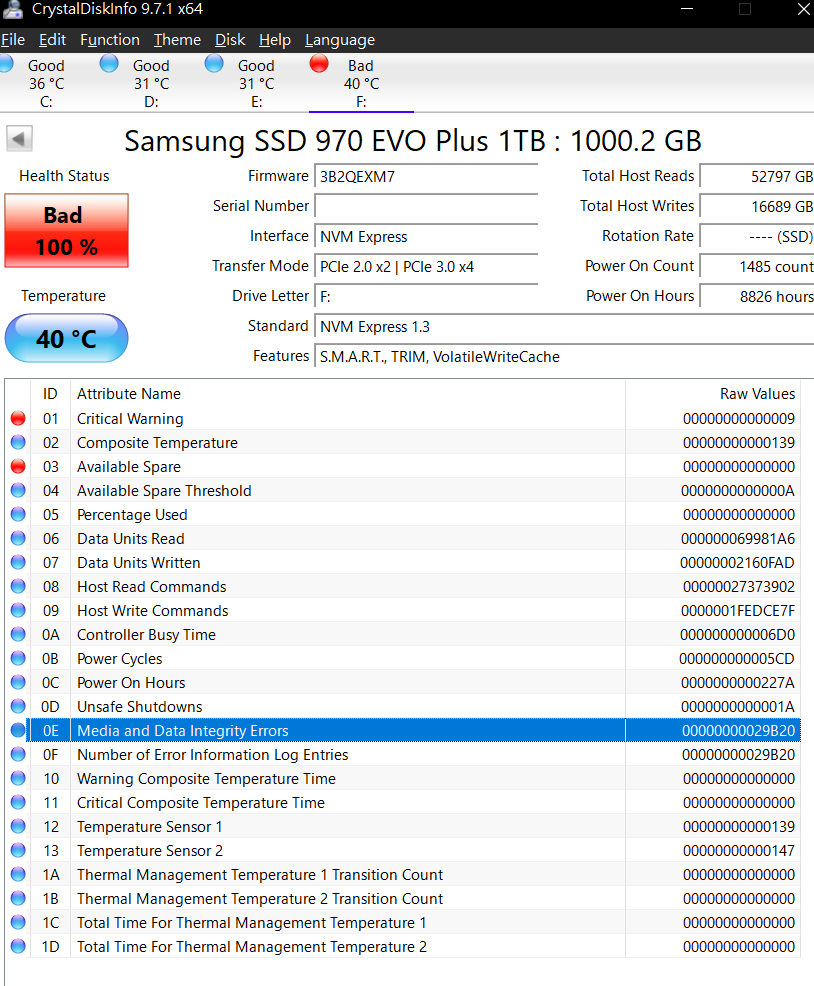Click the Transfer Mode field
The image size is (814, 986).
(x=426, y=267)
